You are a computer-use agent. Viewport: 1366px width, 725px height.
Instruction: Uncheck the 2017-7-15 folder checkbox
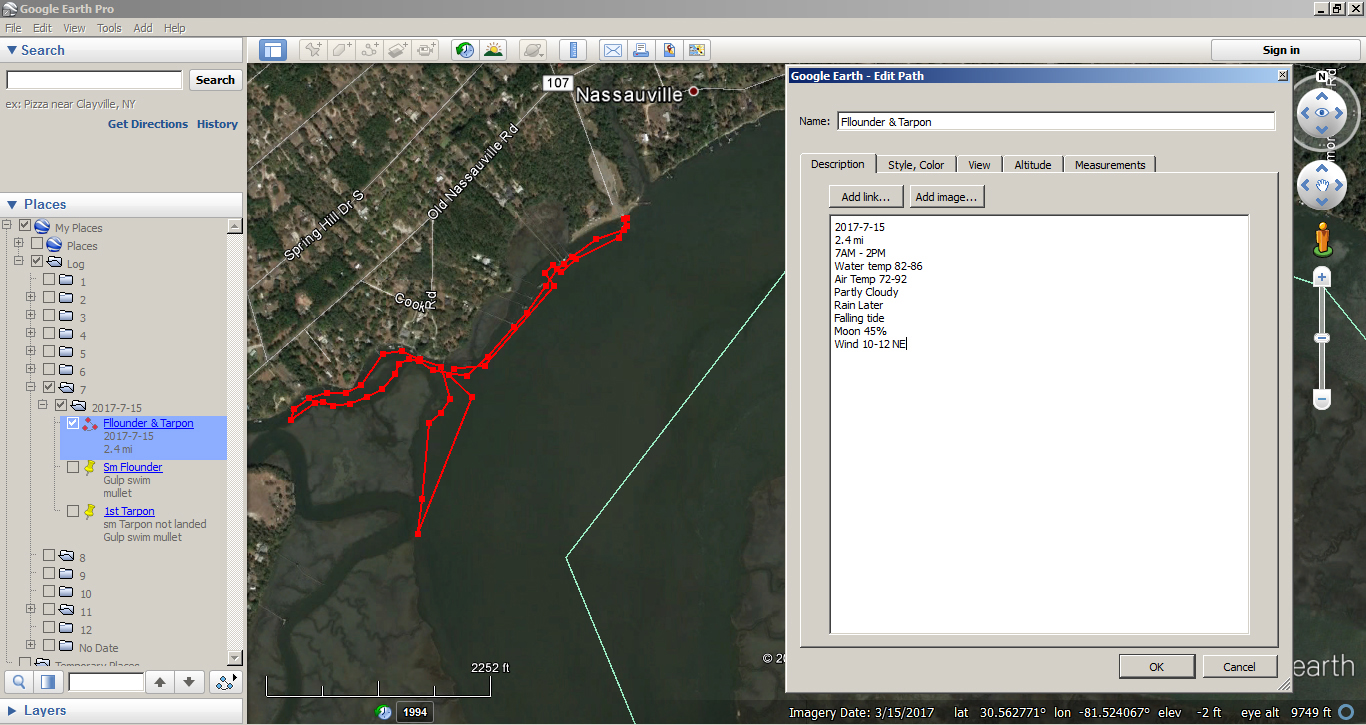tap(61, 405)
